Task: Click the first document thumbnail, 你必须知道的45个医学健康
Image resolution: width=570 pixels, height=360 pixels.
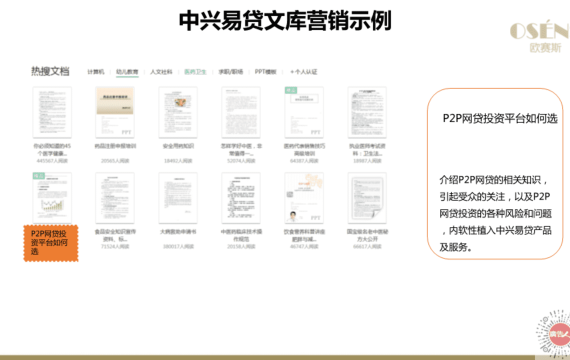Action: coord(52,112)
